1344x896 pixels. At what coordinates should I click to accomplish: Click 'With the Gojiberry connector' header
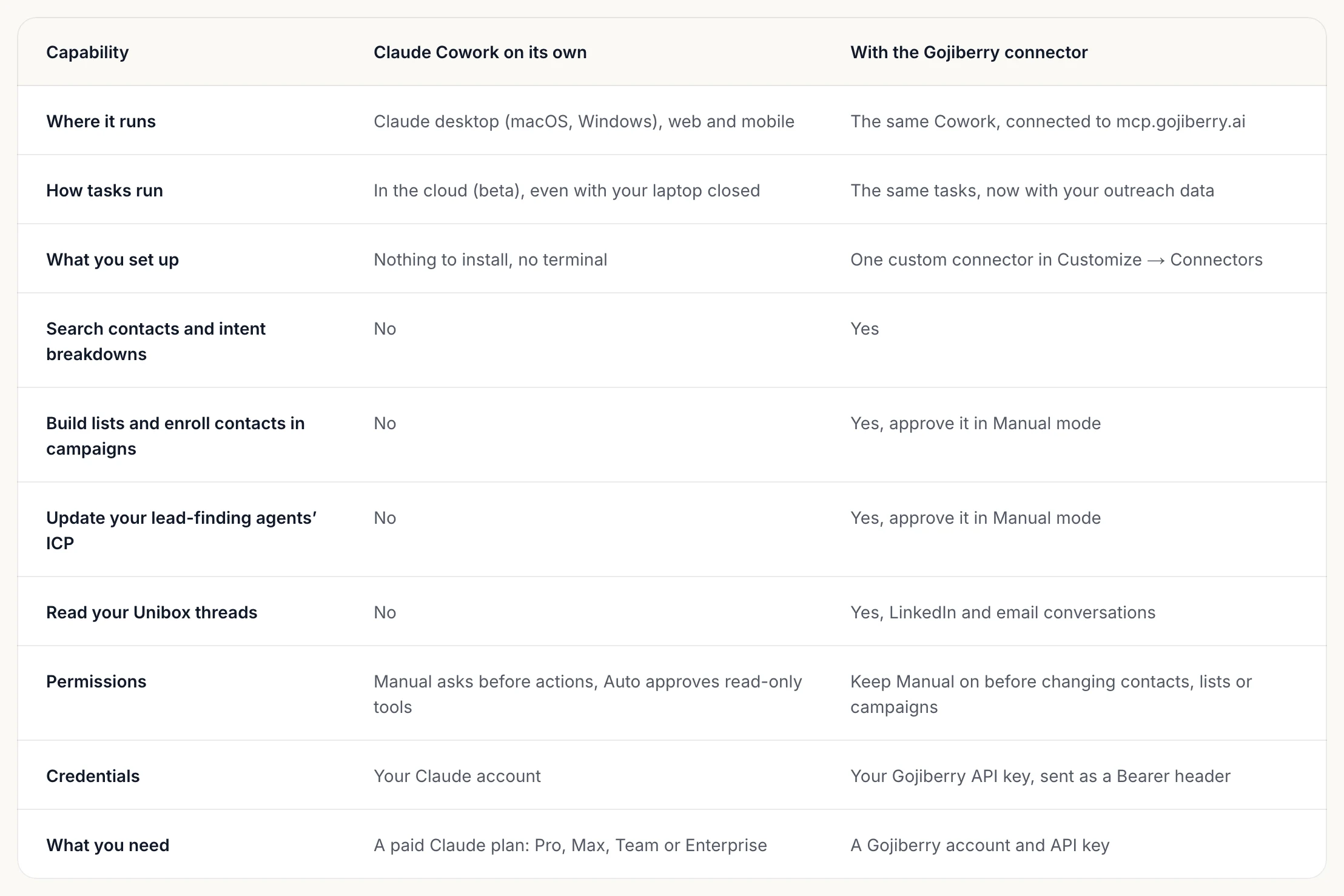[969, 53]
